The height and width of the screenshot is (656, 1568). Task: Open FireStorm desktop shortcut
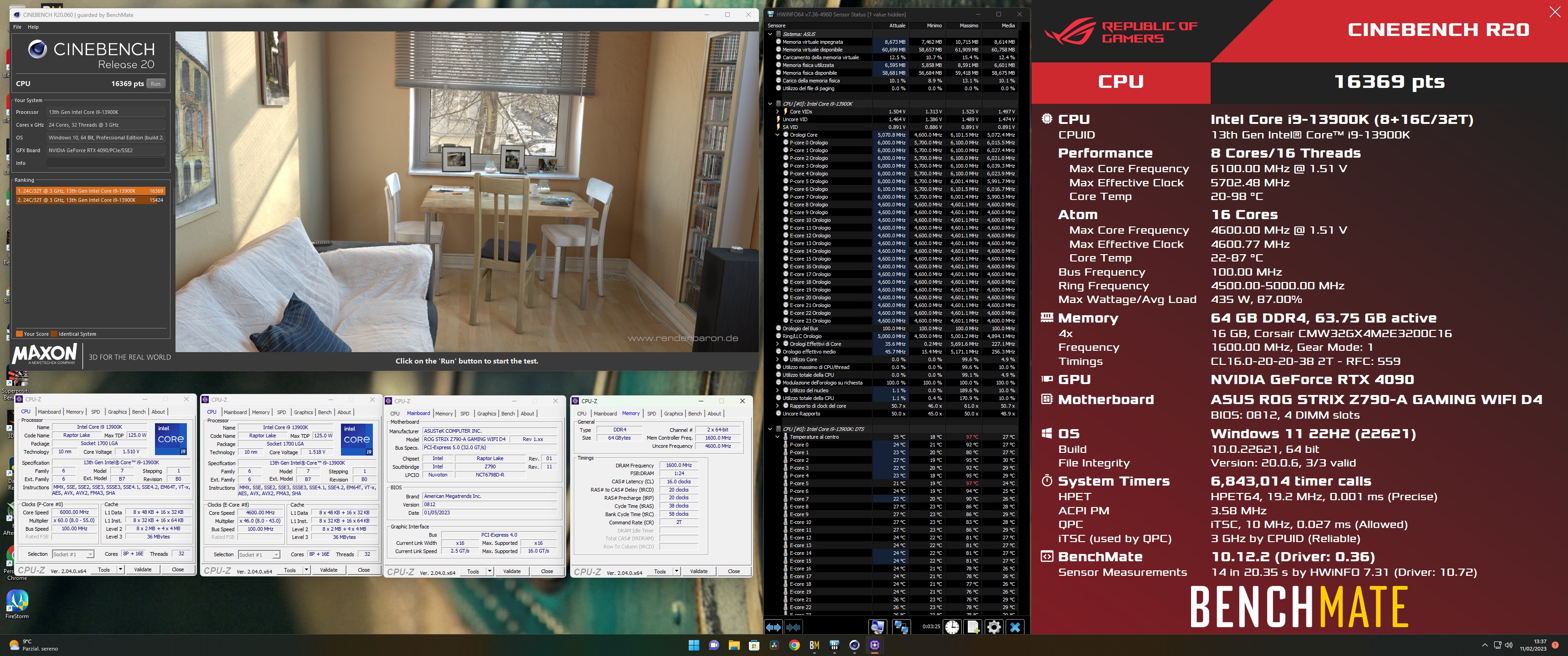(x=17, y=604)
